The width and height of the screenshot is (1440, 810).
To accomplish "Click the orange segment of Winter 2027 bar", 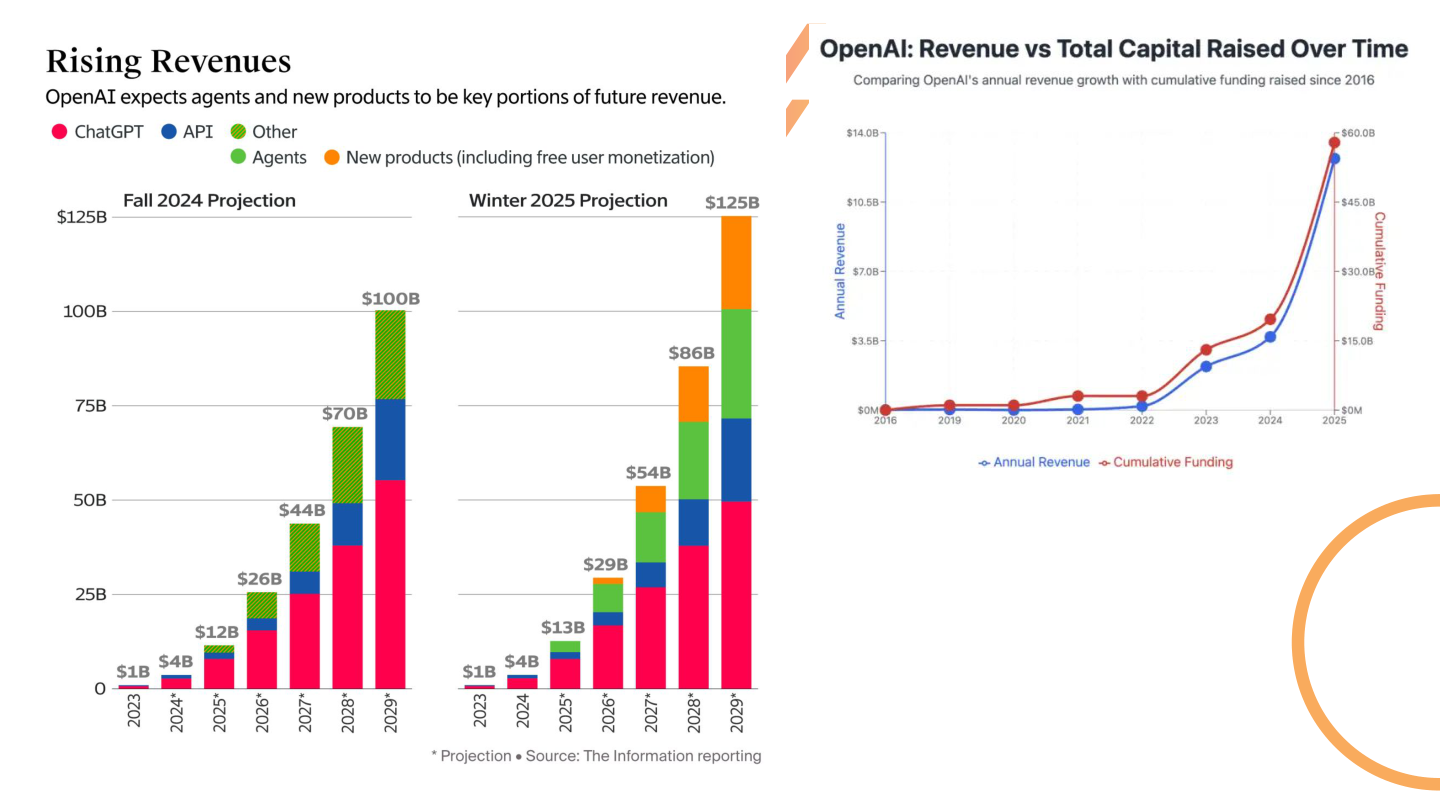I will coord(650,499).
